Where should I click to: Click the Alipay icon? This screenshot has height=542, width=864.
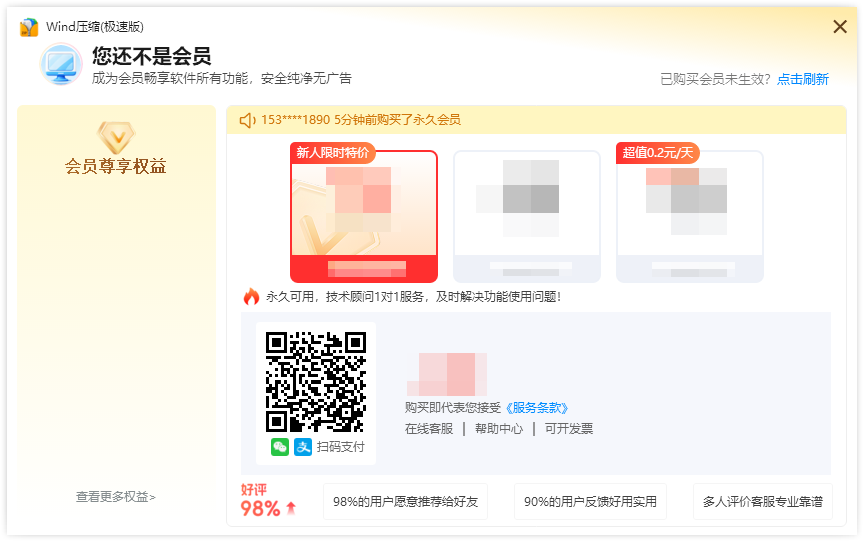(x=303, y=447)
